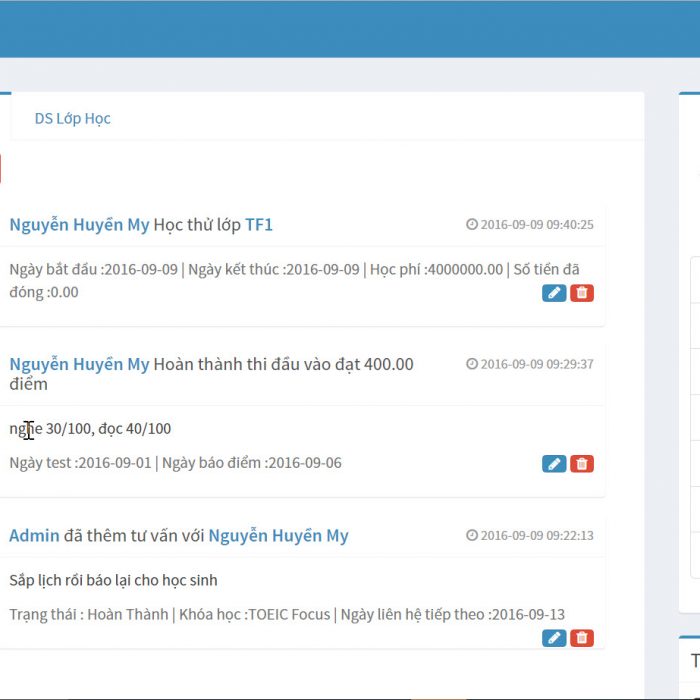Open Nguyễn Huyền My in the Hoàn thành thi entry
The height and width of the screenshot is (700, 700).
point(79,364)
